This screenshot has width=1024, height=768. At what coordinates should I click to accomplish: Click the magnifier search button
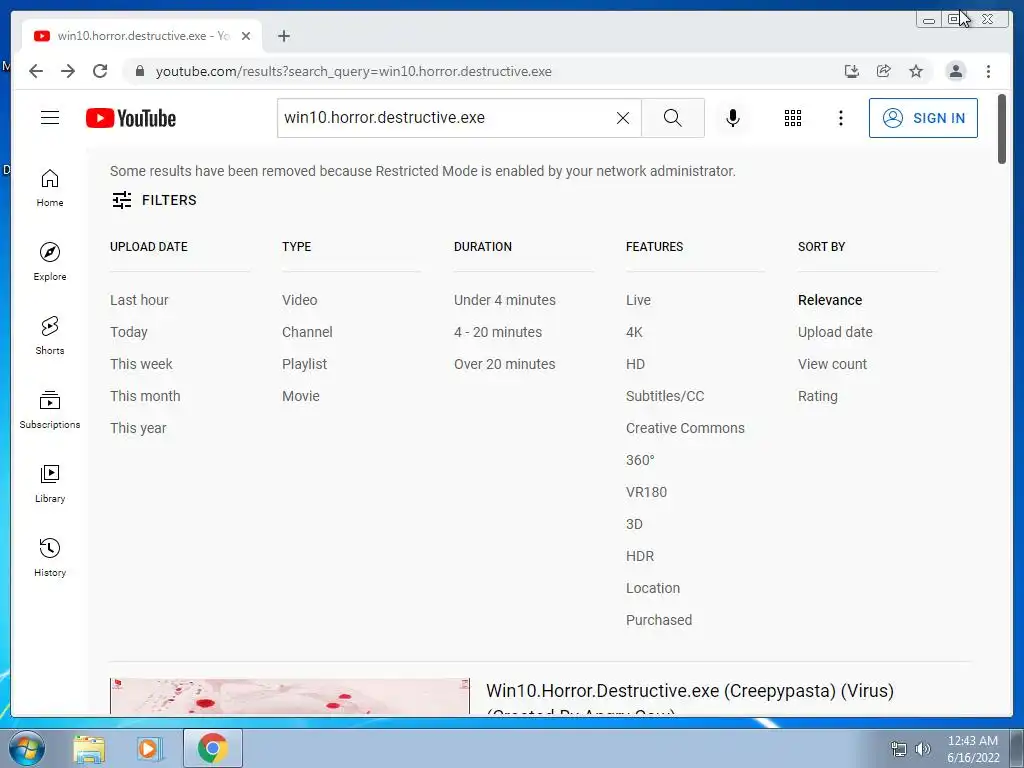point(673,118)
